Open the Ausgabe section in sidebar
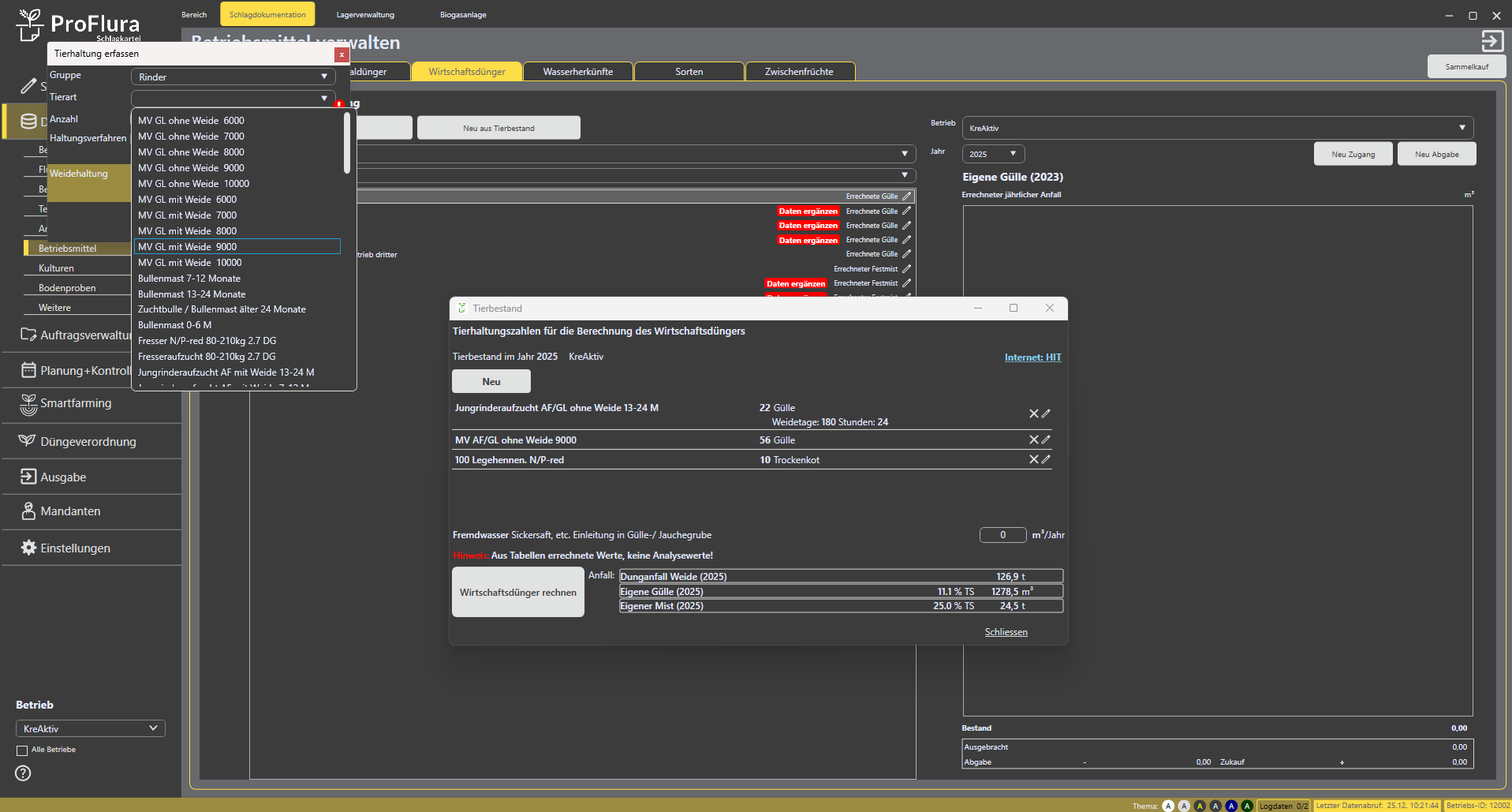This screenshot has width=1512, height=812. click(x=63, y=477)
